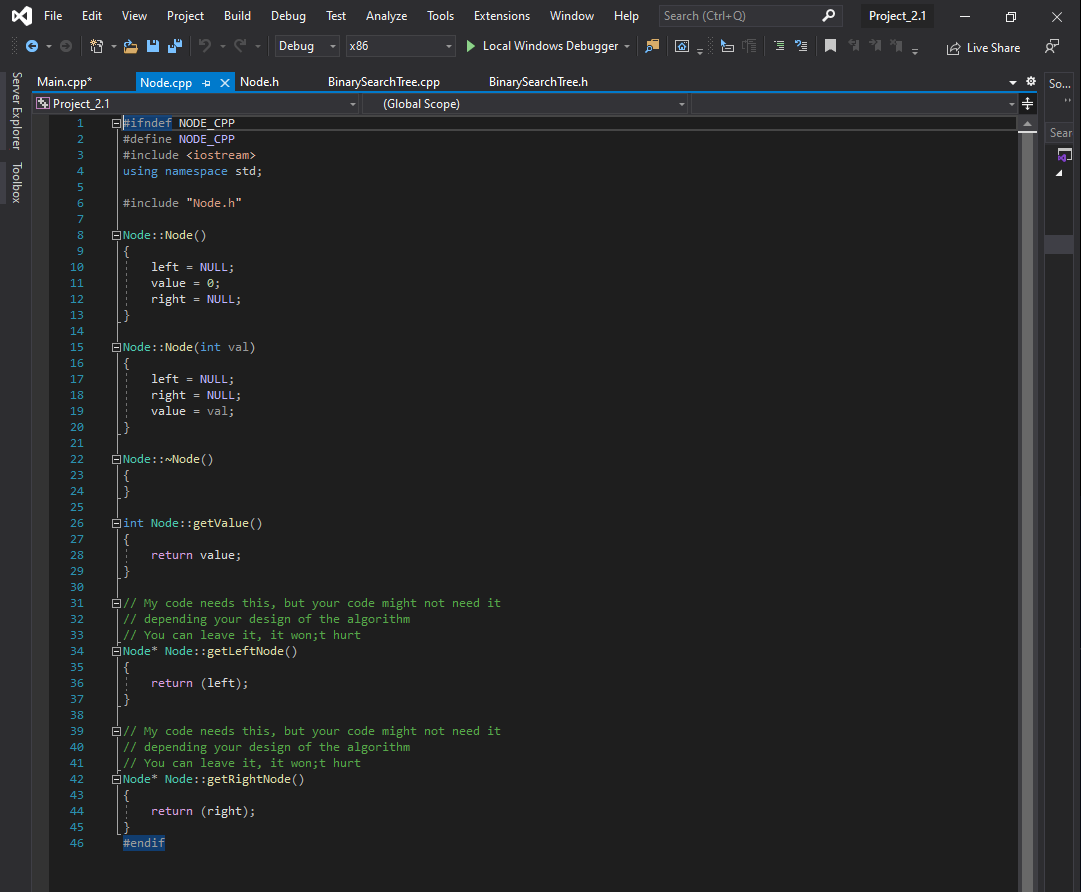
Task: Collapse the int Node::getValue() function
Action: [117, 523]
